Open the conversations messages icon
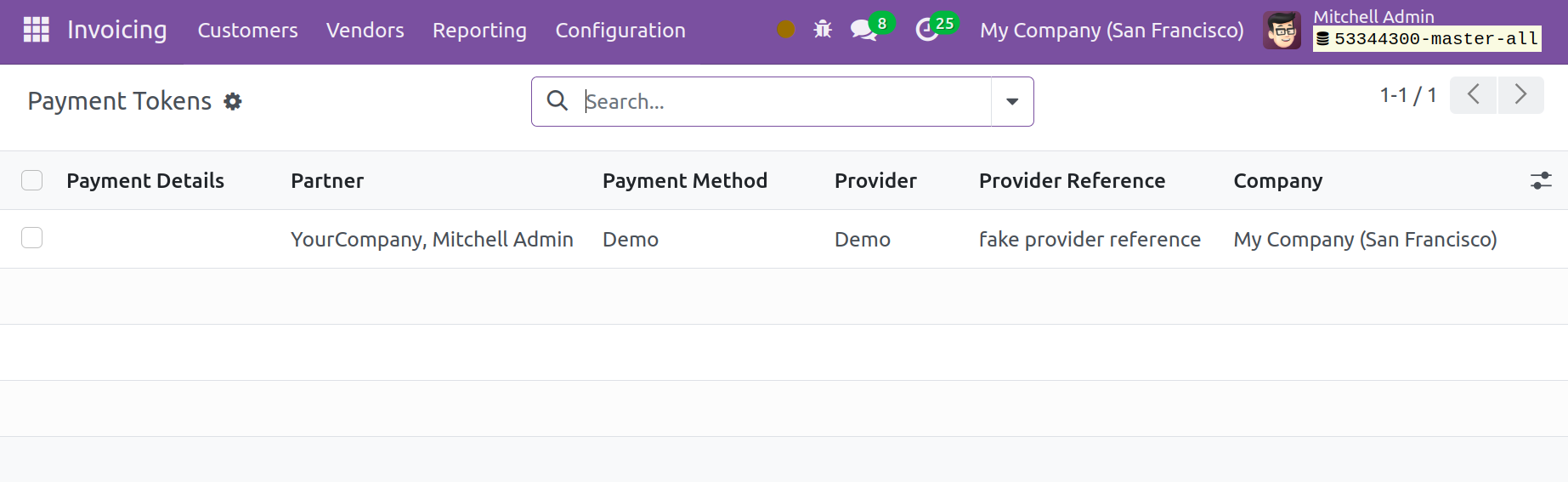Image resolution: width=1568 pixels, height=482 pixels. click(864, 30)
